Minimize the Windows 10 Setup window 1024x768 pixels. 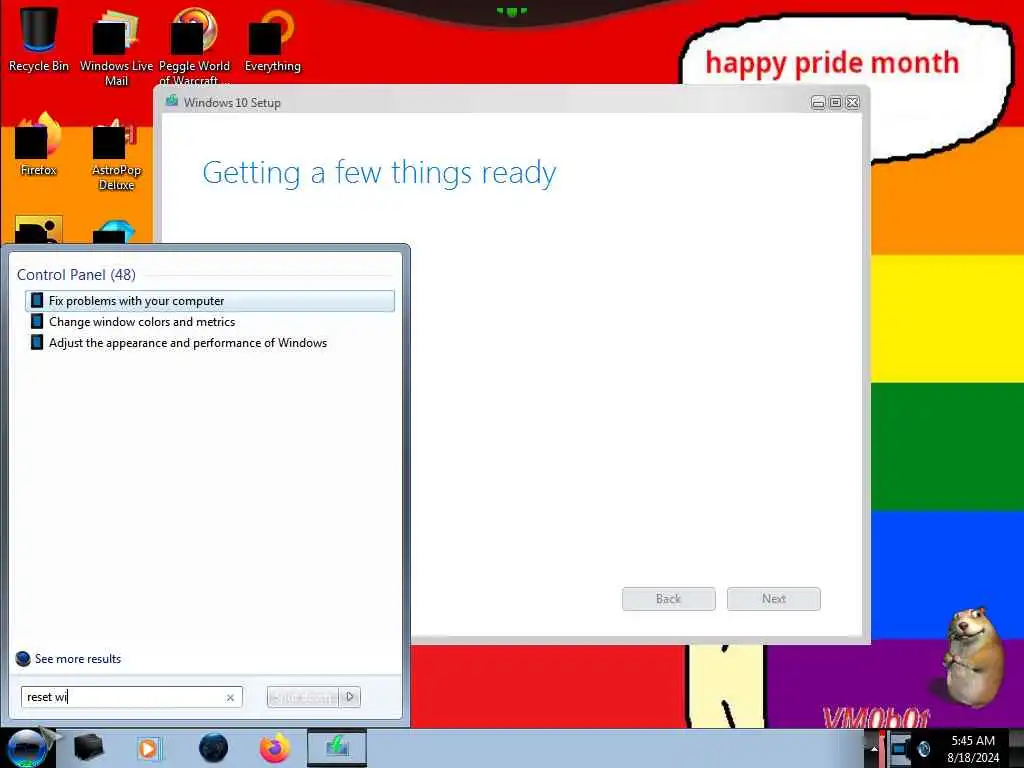(818, 103)
